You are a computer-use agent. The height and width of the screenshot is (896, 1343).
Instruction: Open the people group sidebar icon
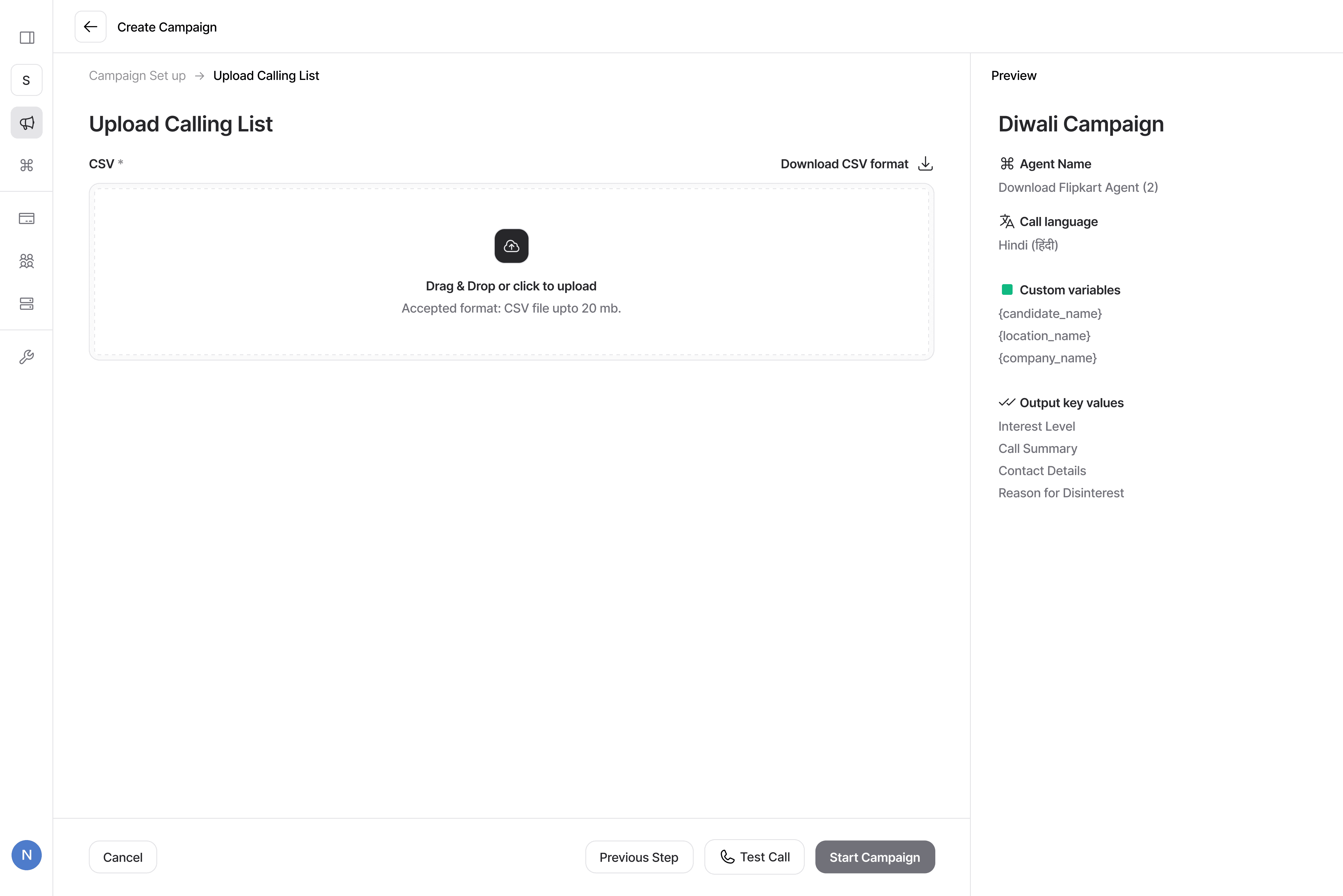click(26, 261)
